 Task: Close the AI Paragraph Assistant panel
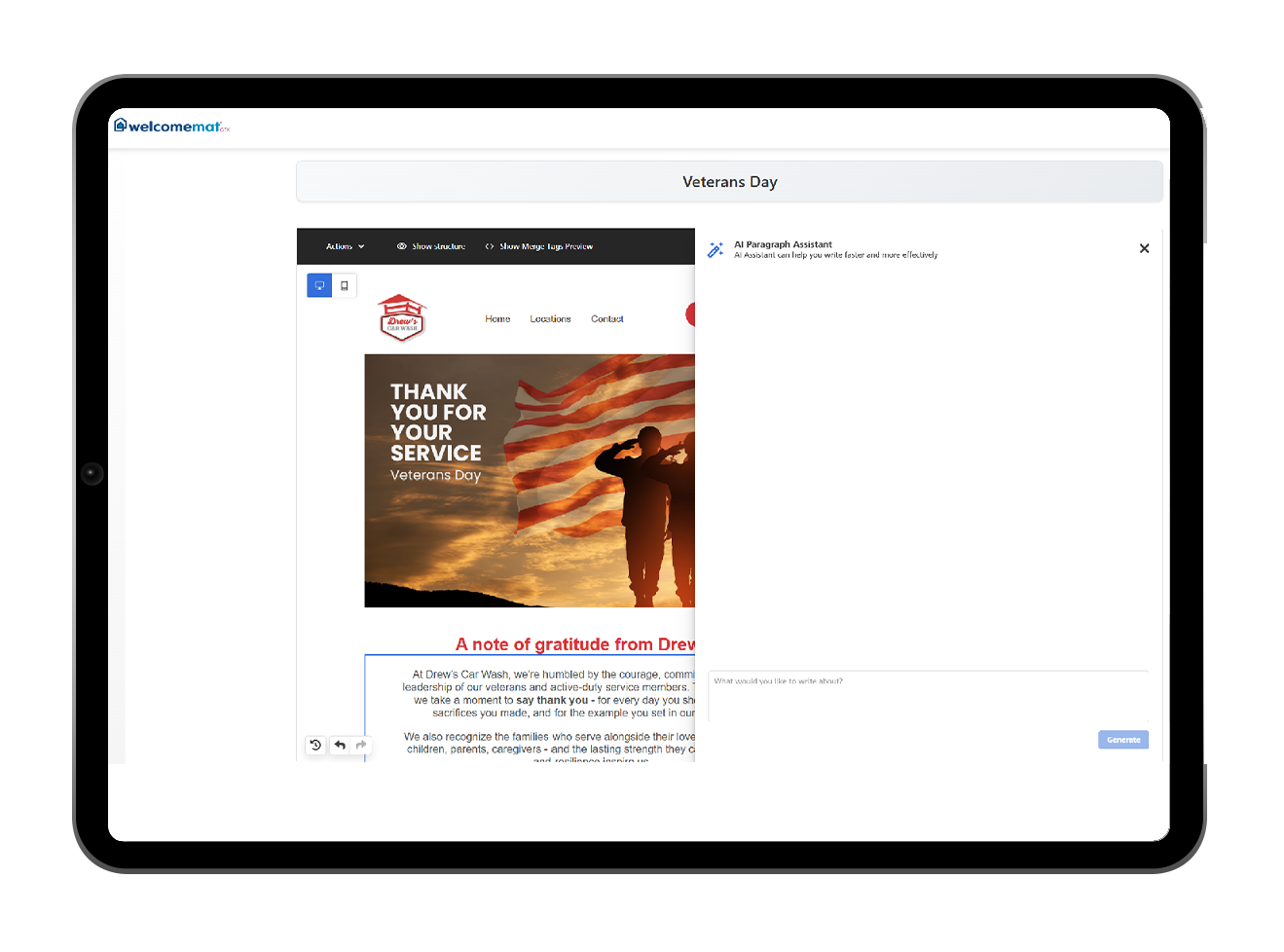click(1145, 248)
